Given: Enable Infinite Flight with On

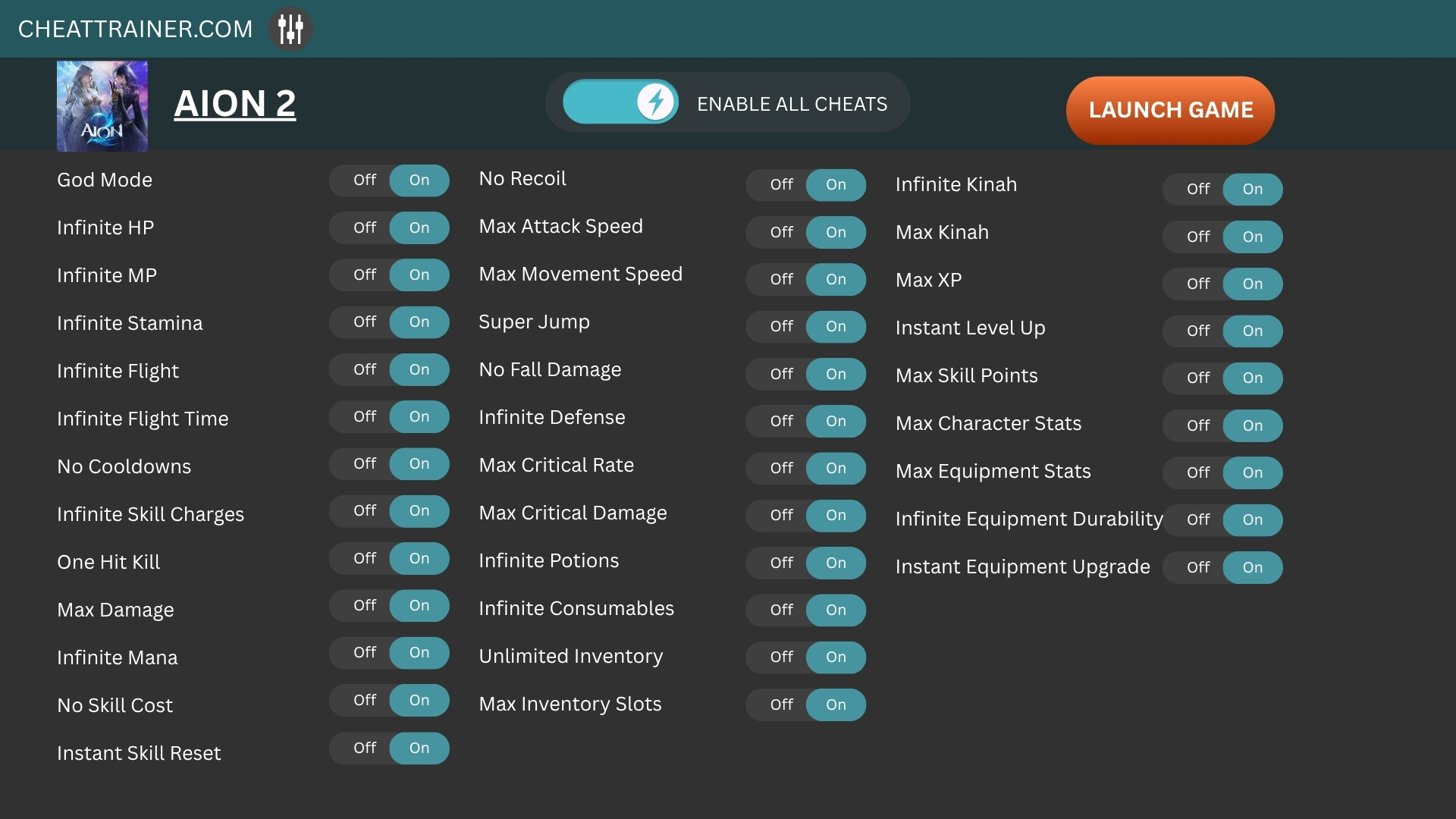Looking at the screenshot, I should (419, 369).
